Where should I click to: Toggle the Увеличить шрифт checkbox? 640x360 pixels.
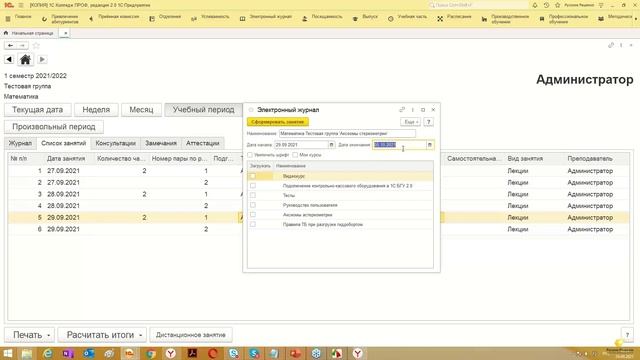pyautogui.click(x=250, y=155)
